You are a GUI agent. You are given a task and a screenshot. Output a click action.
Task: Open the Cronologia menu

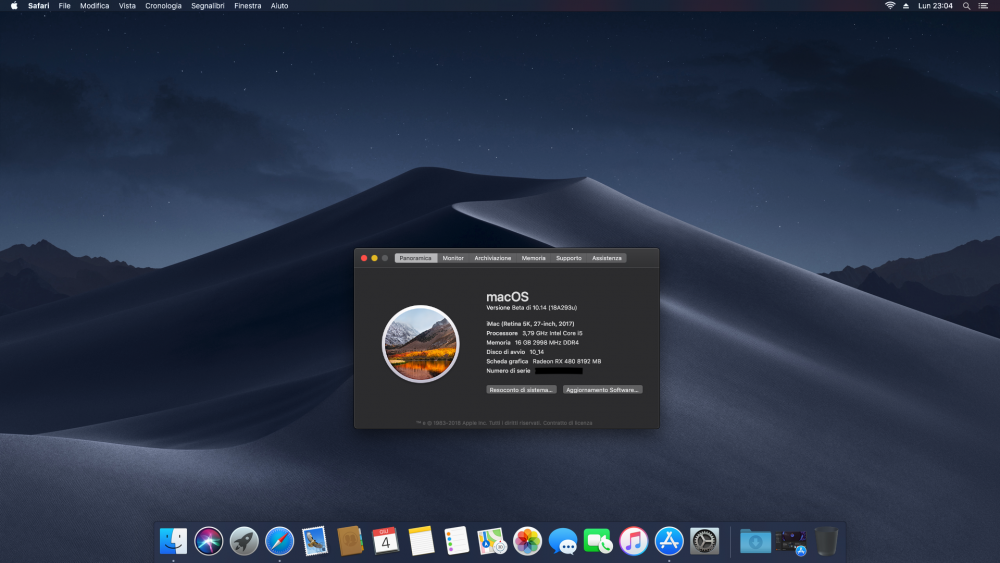[163, 6]
